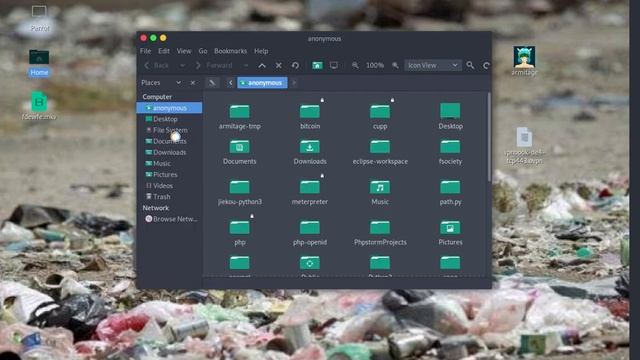
Task: Open the Forward history dropdown arrow
Action: point(245,65)
